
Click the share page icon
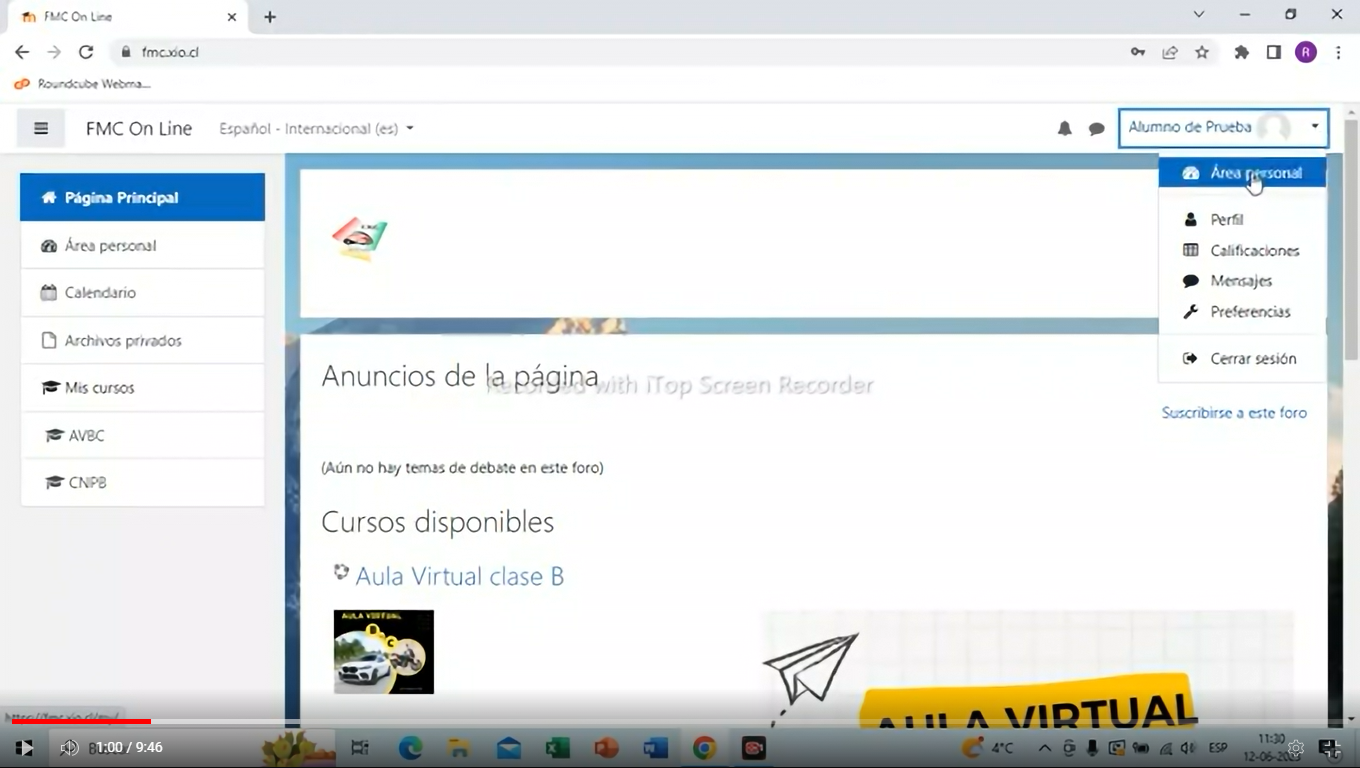pos(1169,52)
